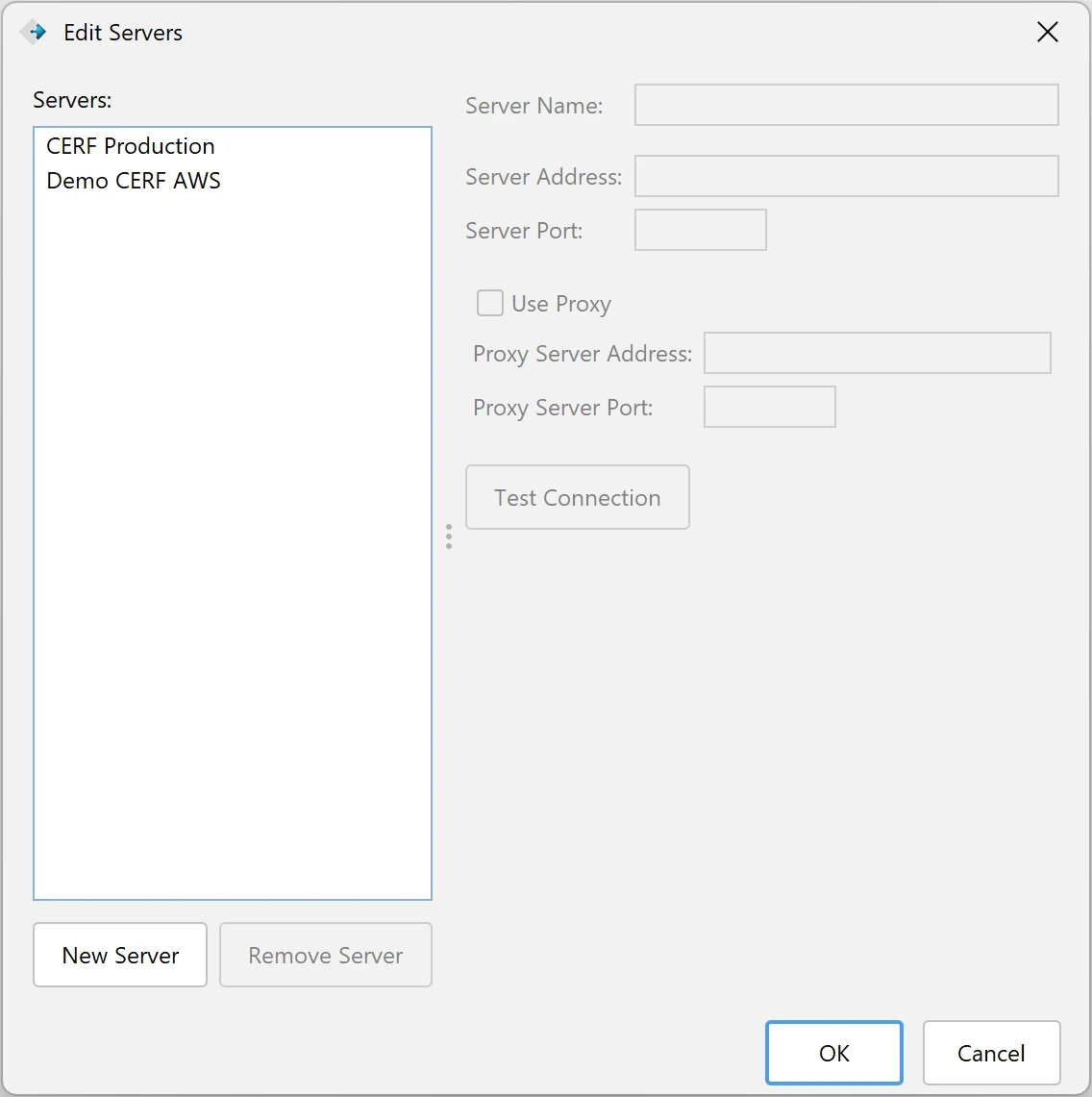Click the Edit Servers app icon in title bar
The height and width of the screenshot is (1097, 1092).
34,32
